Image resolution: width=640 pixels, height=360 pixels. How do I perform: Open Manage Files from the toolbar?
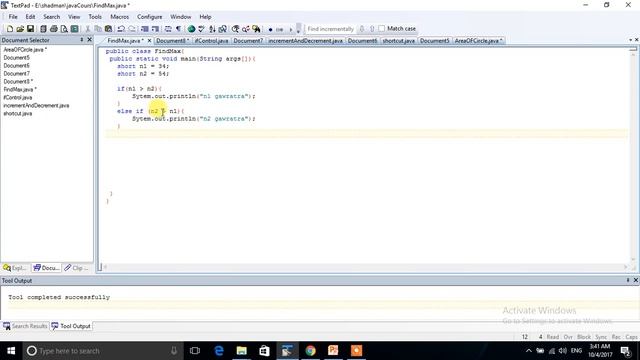[43, 29]
